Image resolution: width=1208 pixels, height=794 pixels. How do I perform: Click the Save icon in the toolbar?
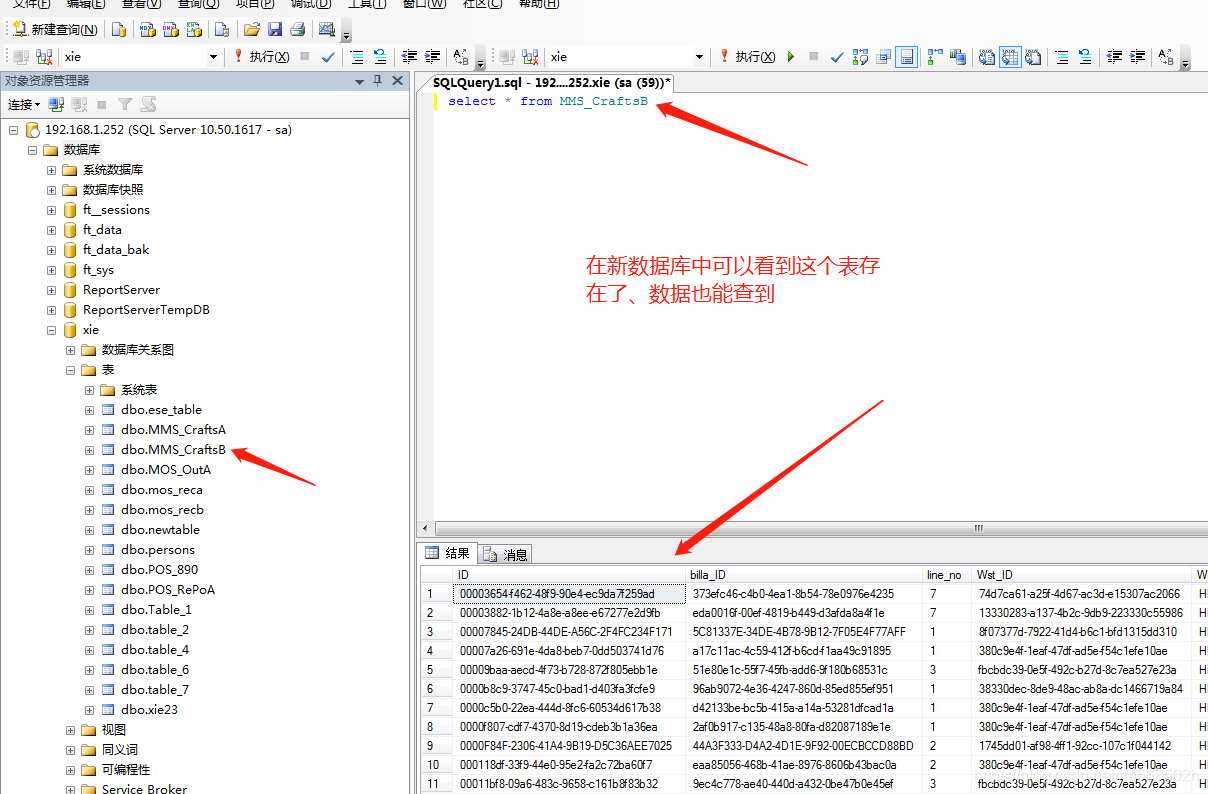point(274,31)
